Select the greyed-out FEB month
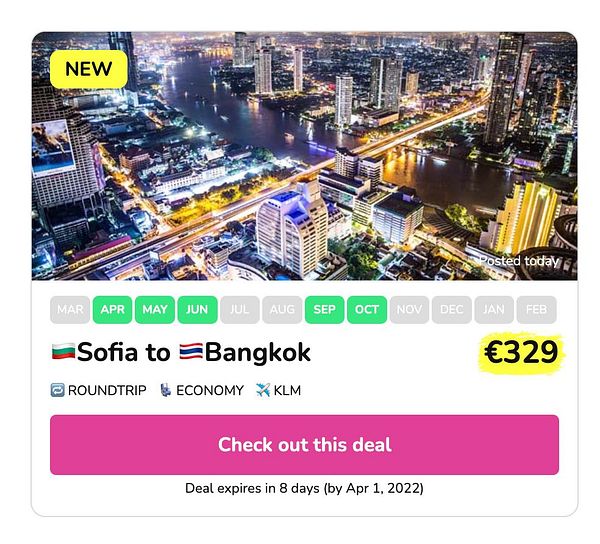 536,309
